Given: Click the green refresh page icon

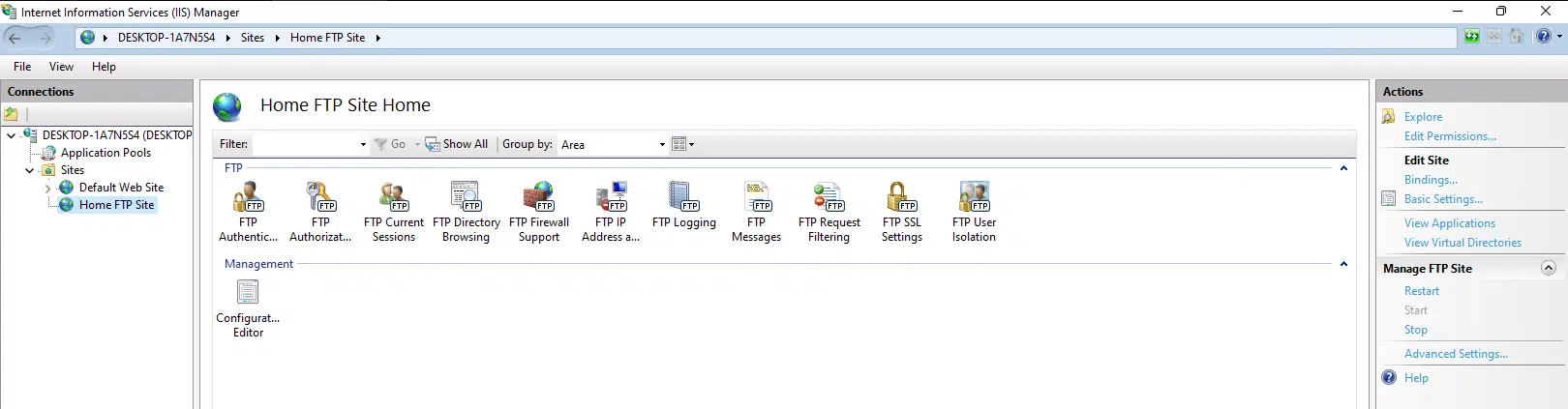Looking at the screenshot, I should pos(1471,37).
